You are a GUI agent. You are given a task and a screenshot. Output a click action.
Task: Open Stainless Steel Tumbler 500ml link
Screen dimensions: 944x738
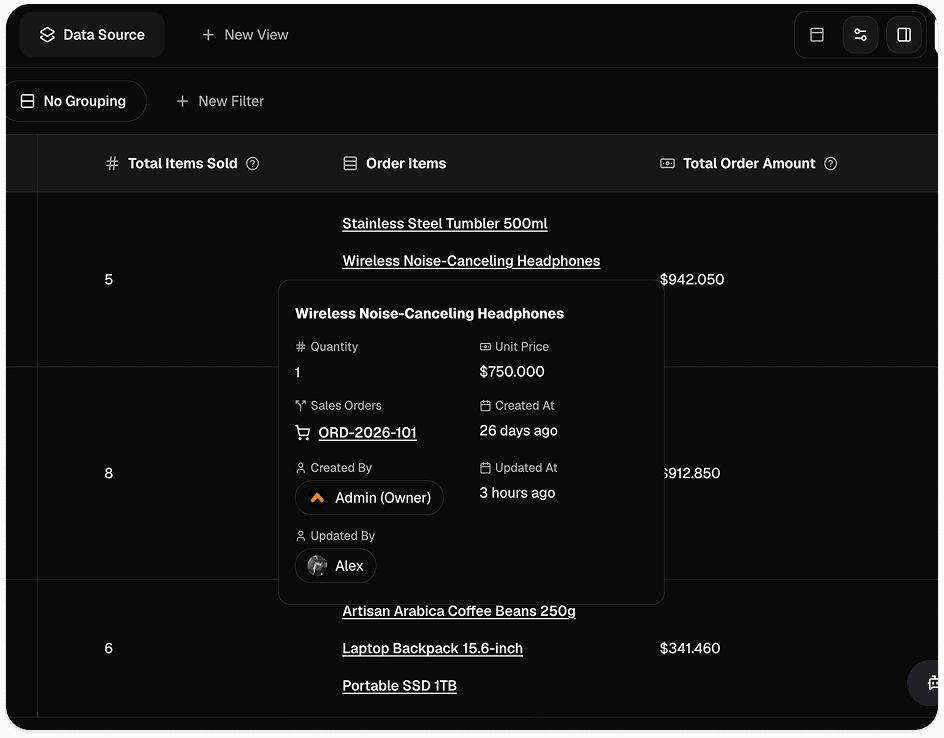tap(445, 224)
